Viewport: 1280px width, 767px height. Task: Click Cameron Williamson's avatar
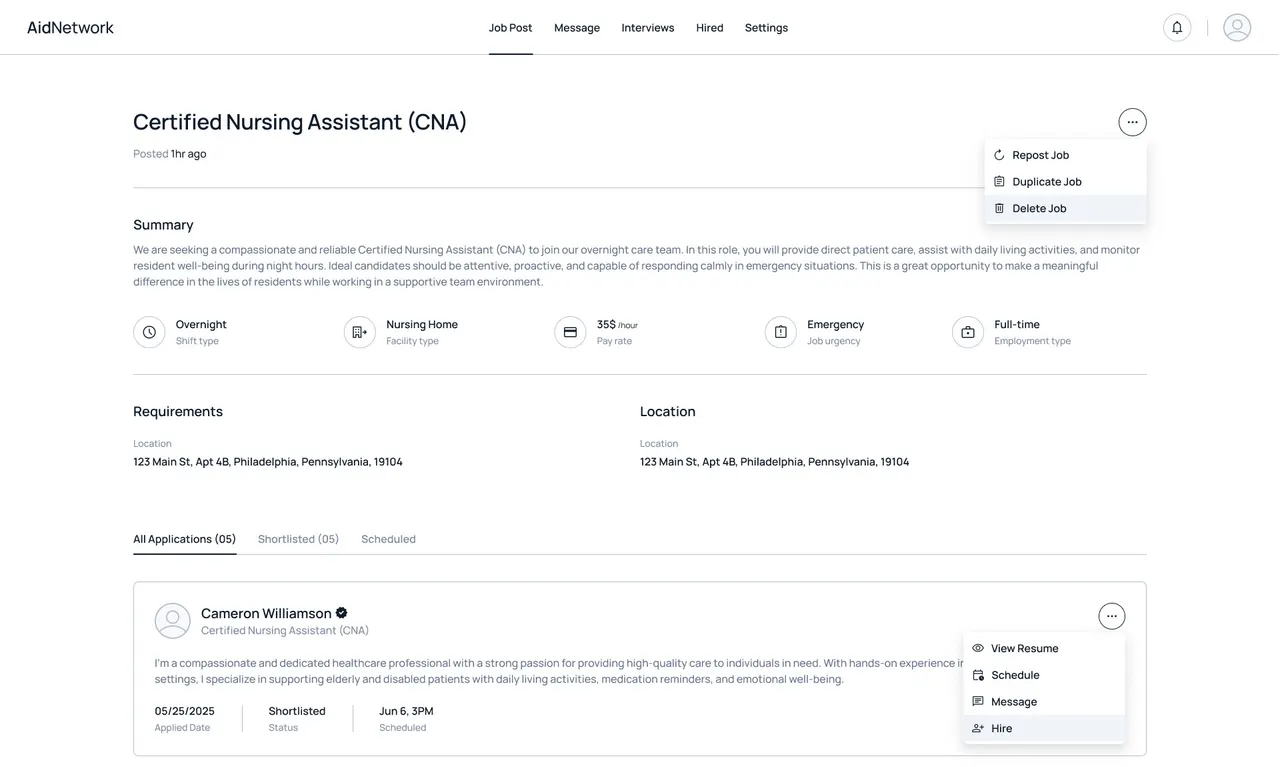click(172, 621)
